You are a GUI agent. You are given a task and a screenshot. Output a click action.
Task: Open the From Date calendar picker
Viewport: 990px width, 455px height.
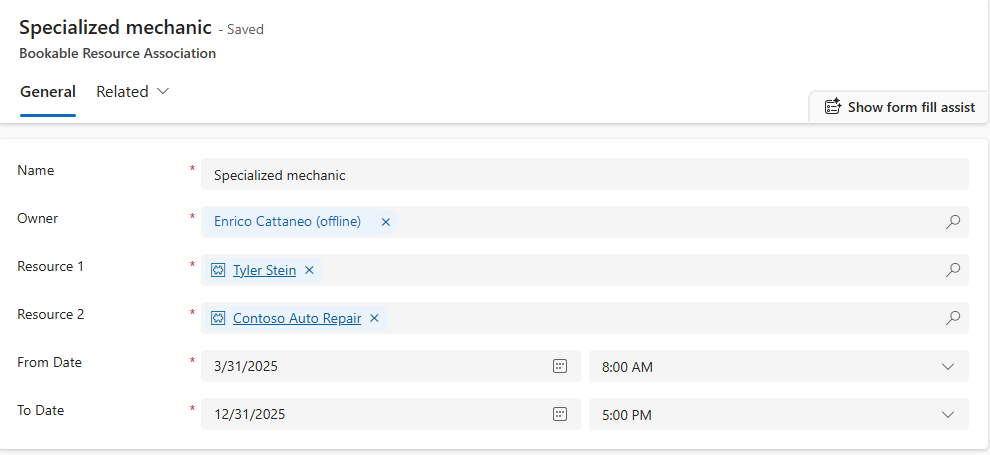560,366
